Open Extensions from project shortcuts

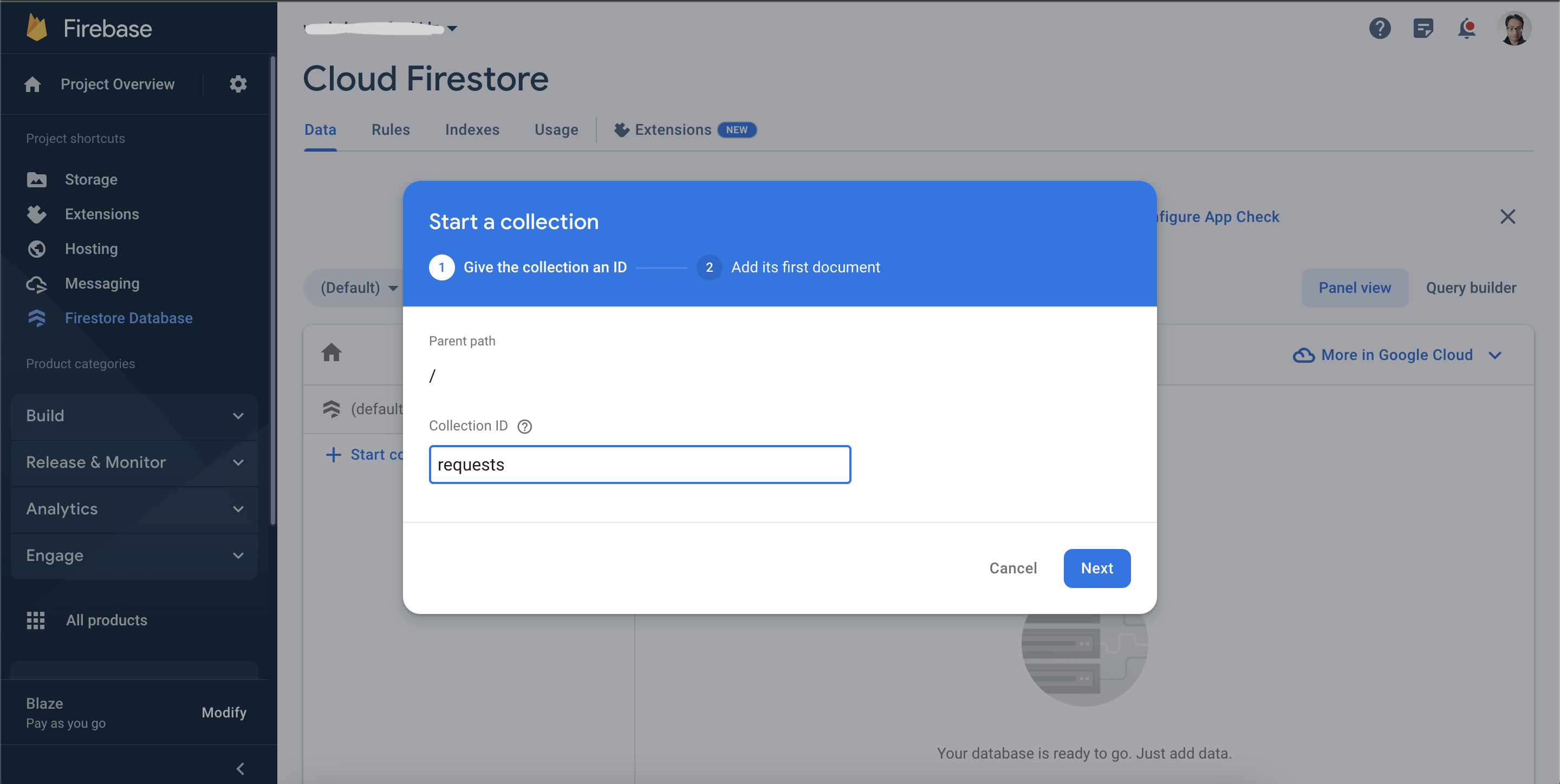102,214
